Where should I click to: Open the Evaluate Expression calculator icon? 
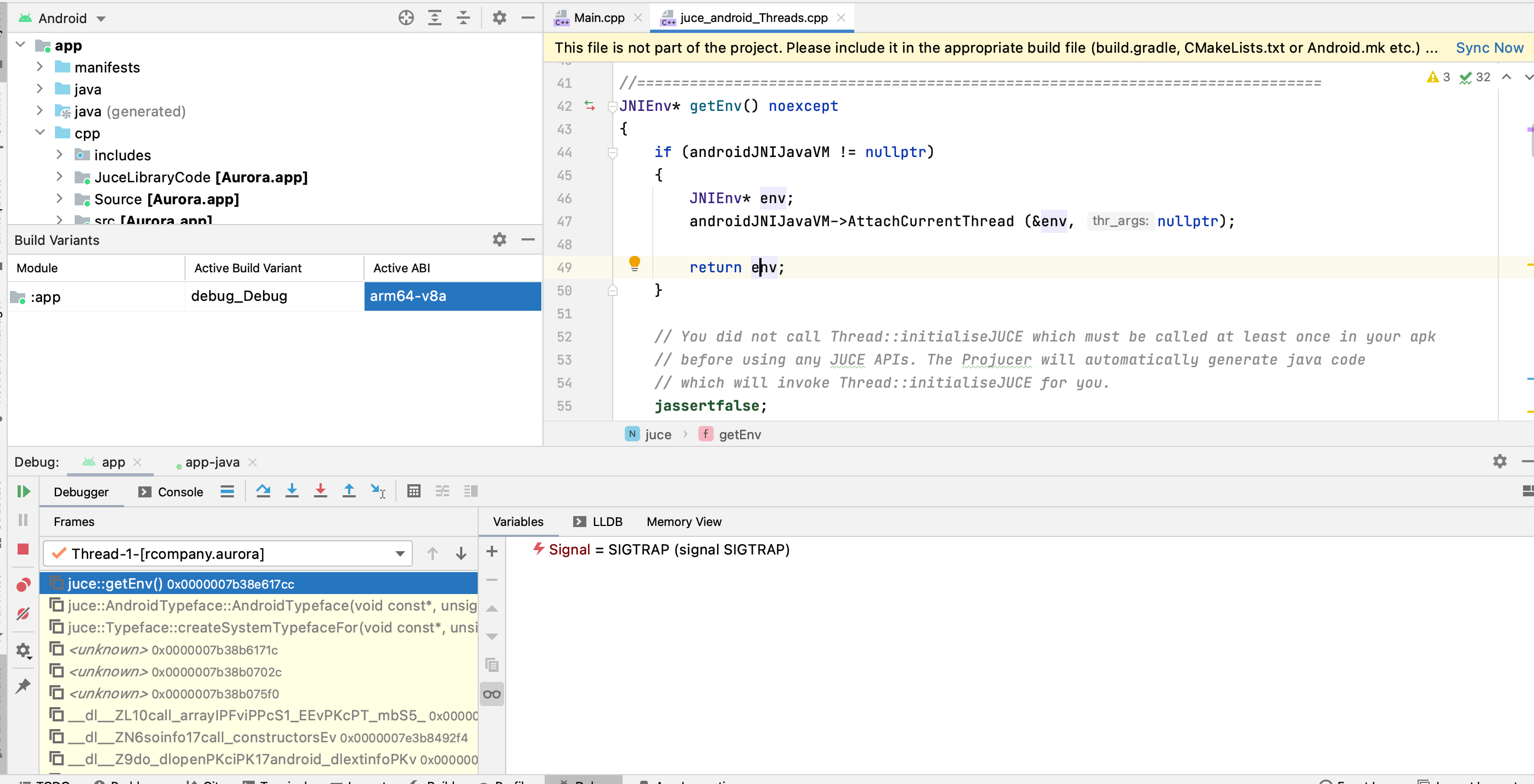click(x=414, y=491)
